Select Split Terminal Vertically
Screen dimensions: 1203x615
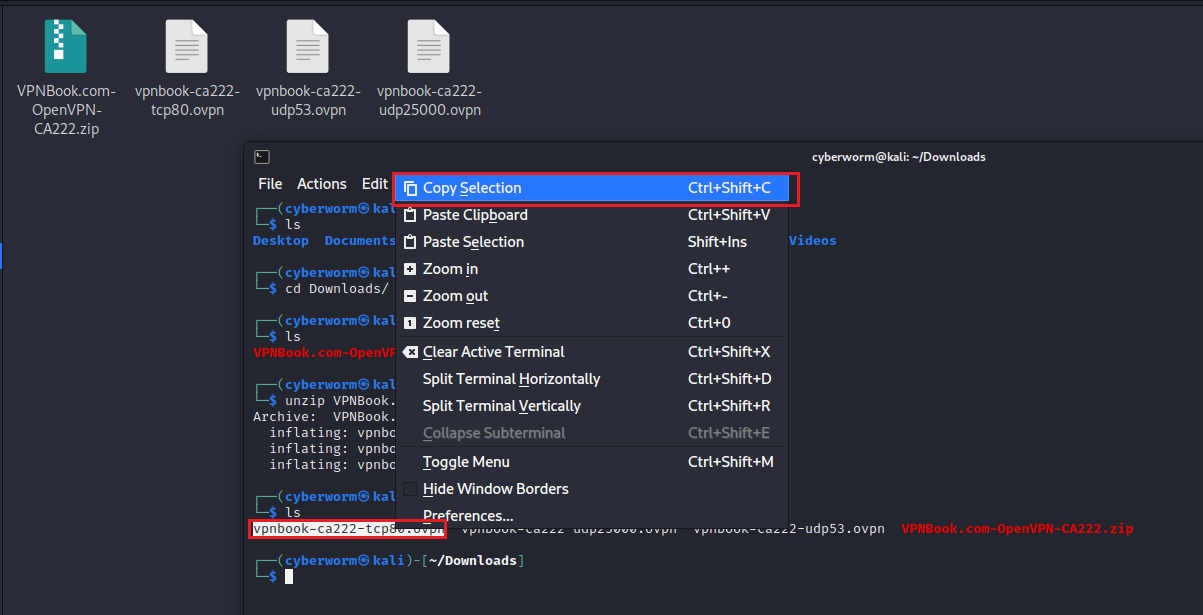point(501,406)
